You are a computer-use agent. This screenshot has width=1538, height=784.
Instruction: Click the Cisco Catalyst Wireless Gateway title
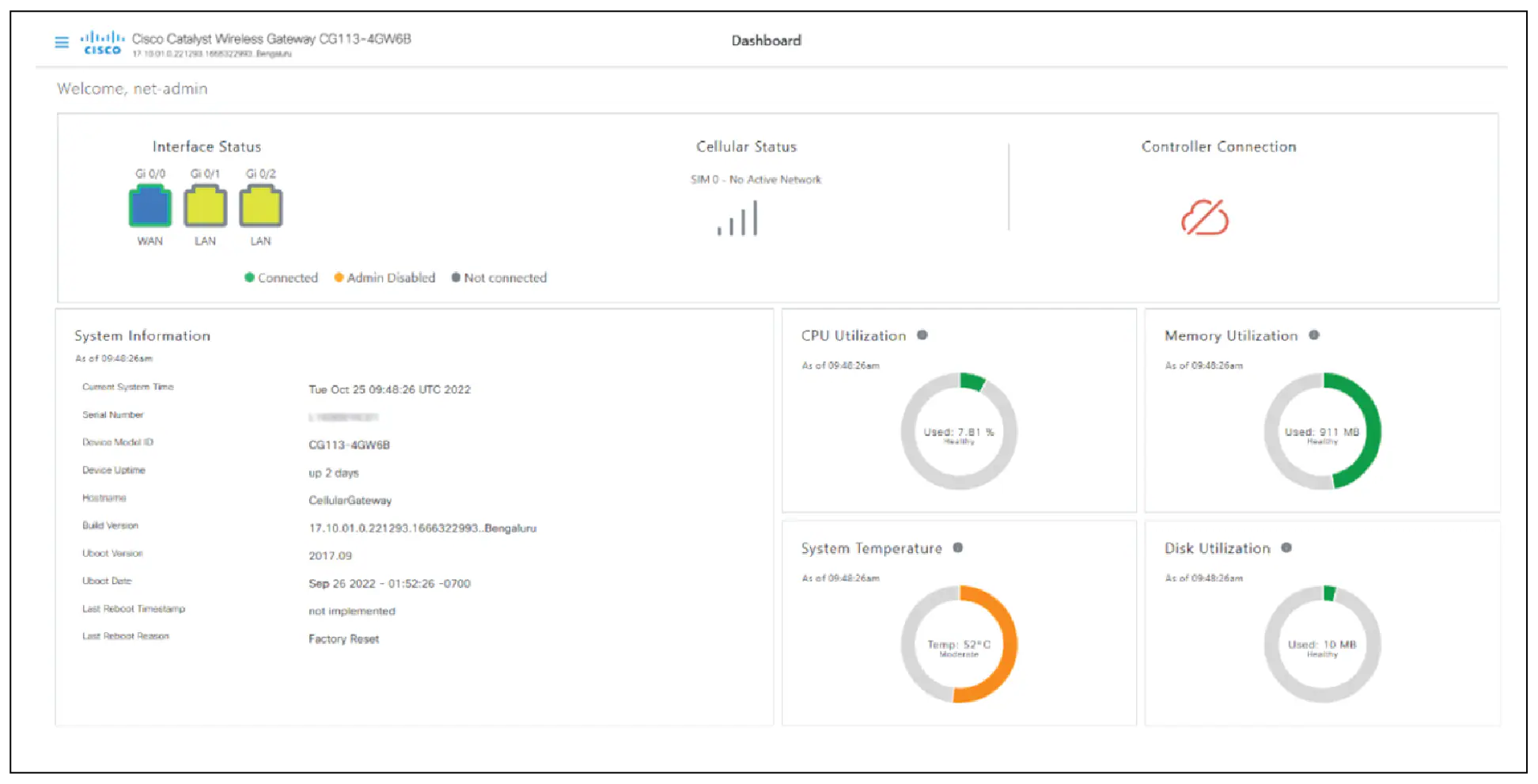271,39
